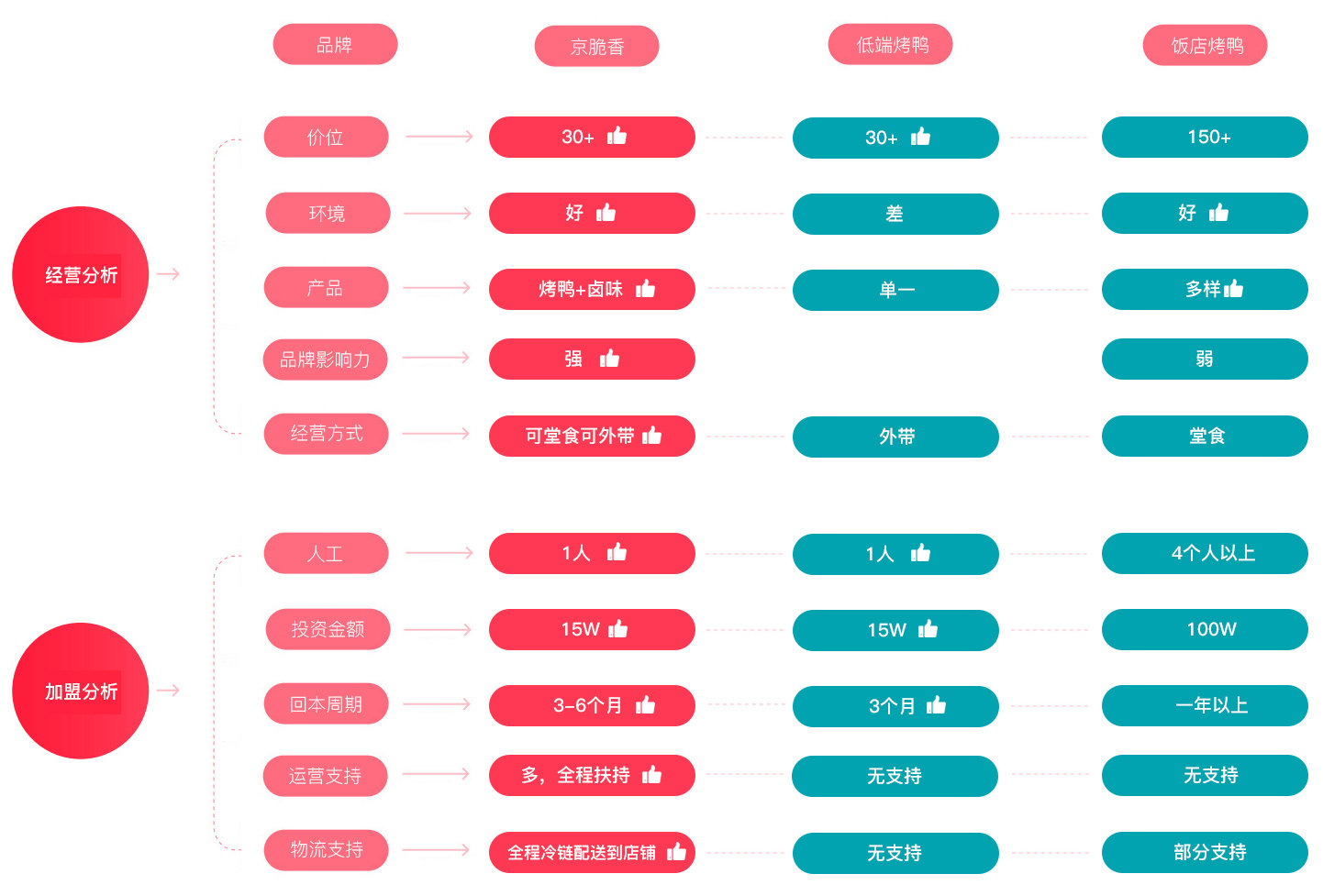This screenshot has width=1323, height=896.
Task: Click the 投资金额 category label
Action: pyautogui.click(x=328, y=629)
